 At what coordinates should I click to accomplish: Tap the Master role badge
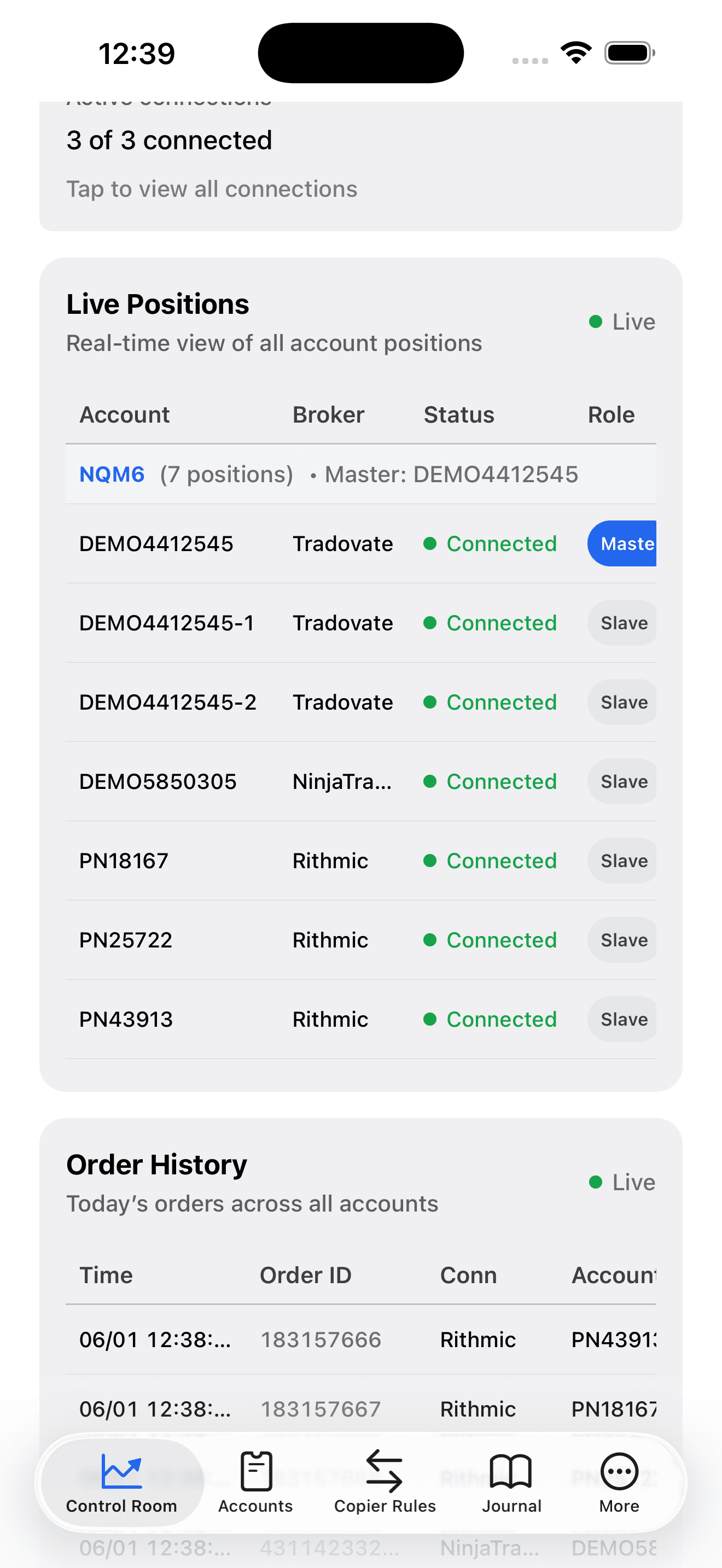[x=622, y=543]
